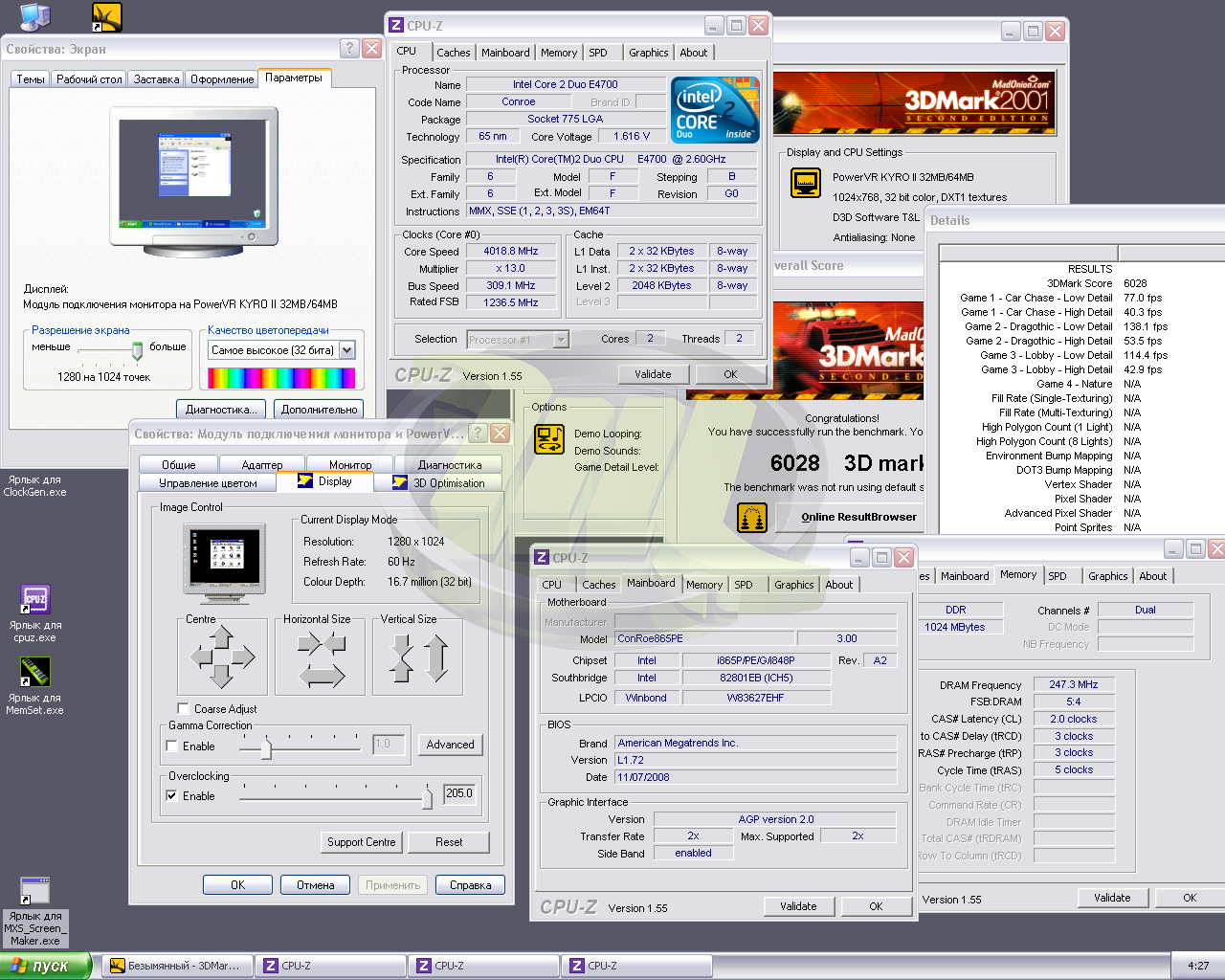Open About tab in CPU-Z Memory window
Image resolution: width=1225 pixels, height=980 pixels.
(x=1153, y=576)
